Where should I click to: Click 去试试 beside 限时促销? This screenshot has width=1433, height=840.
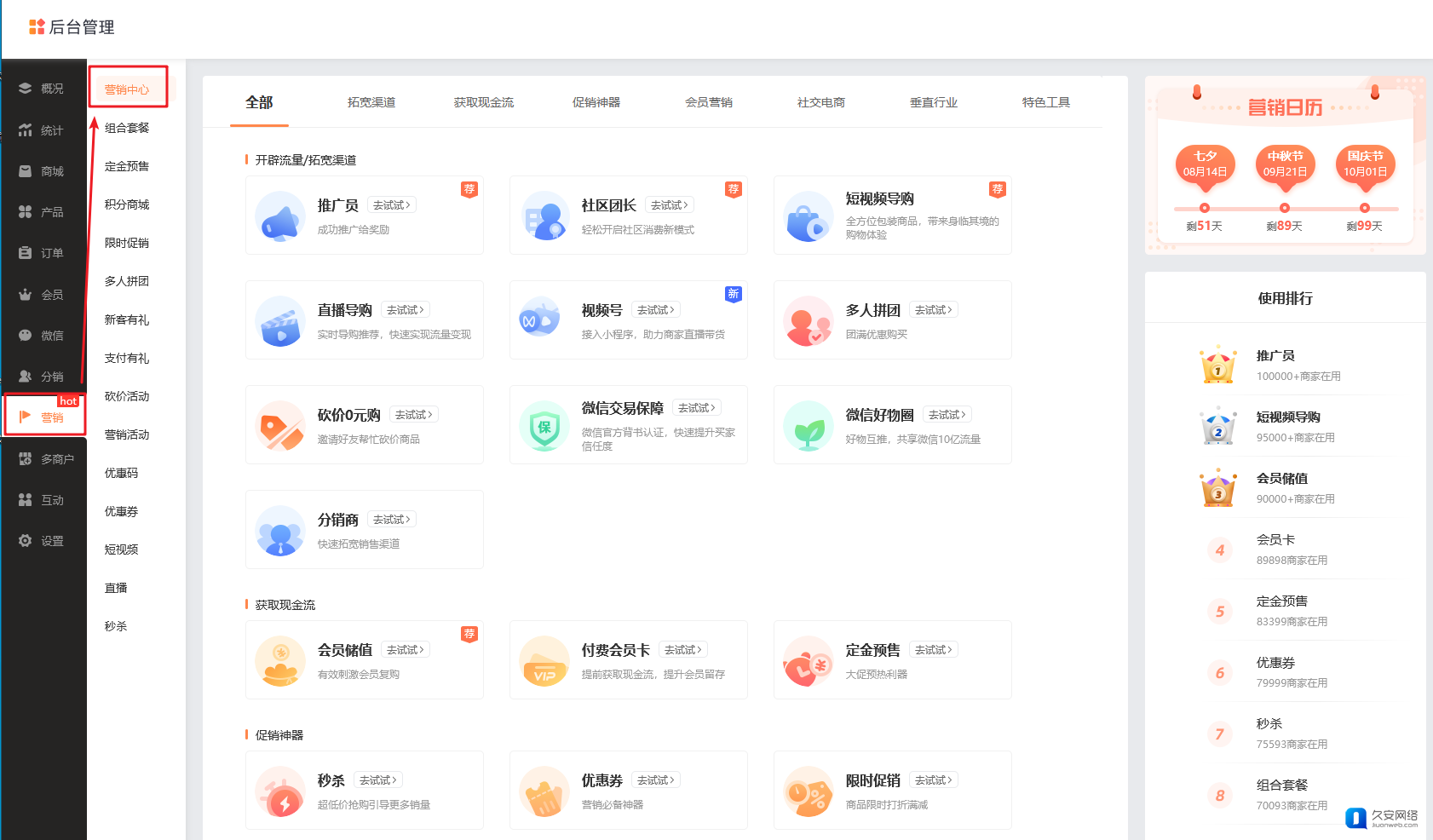tap(933, 780)
